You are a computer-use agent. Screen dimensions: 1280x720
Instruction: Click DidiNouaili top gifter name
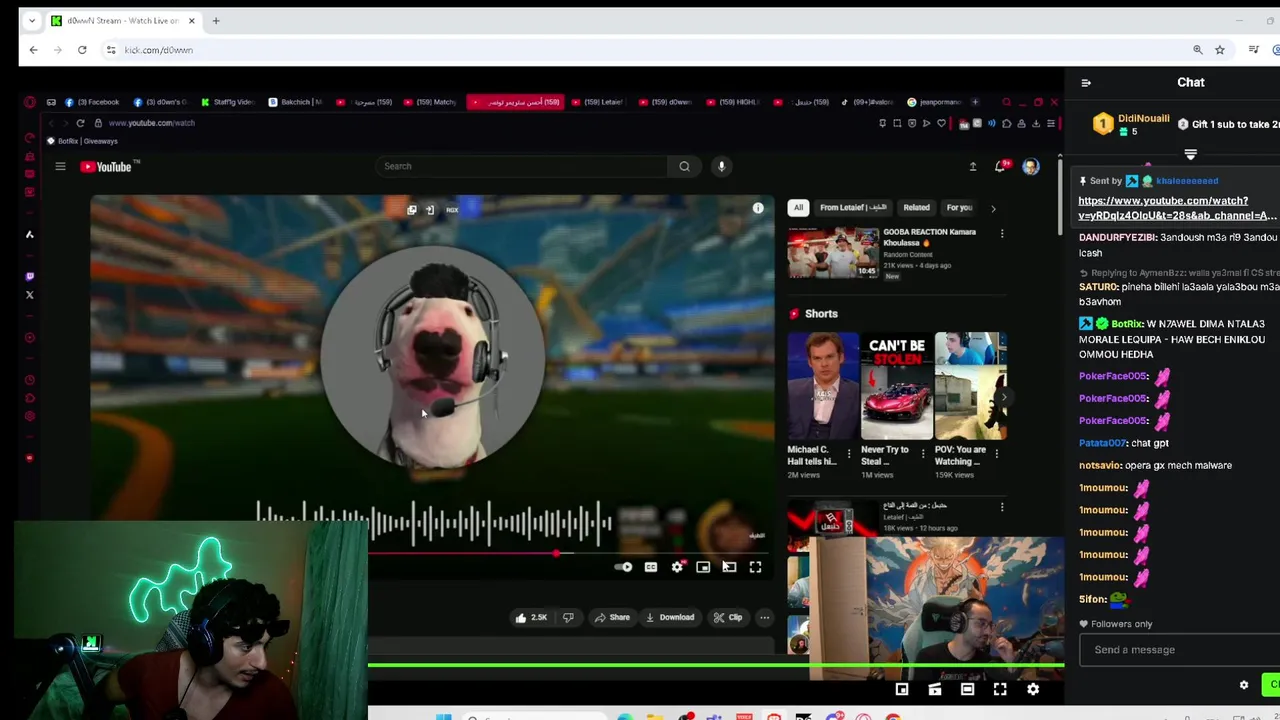click(1143, 119)
